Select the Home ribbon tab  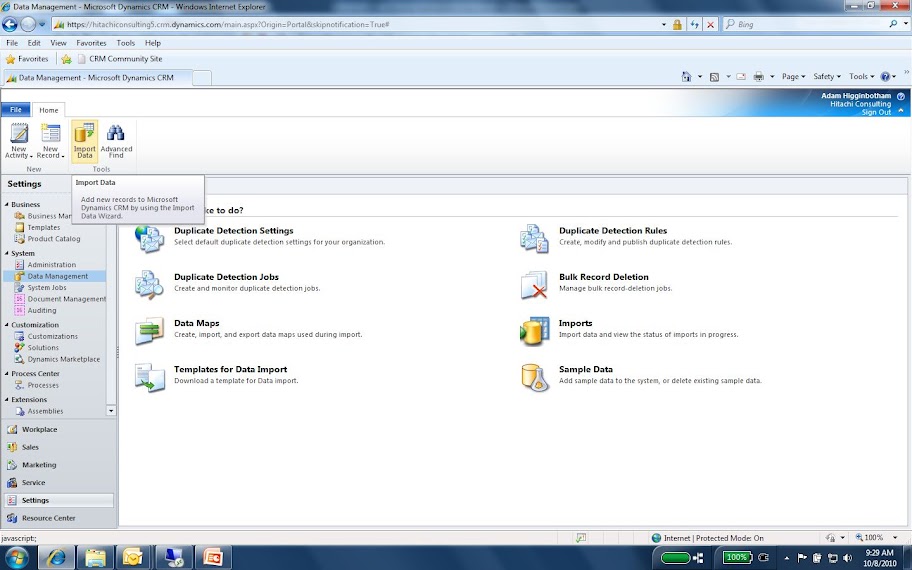[49, 110]
